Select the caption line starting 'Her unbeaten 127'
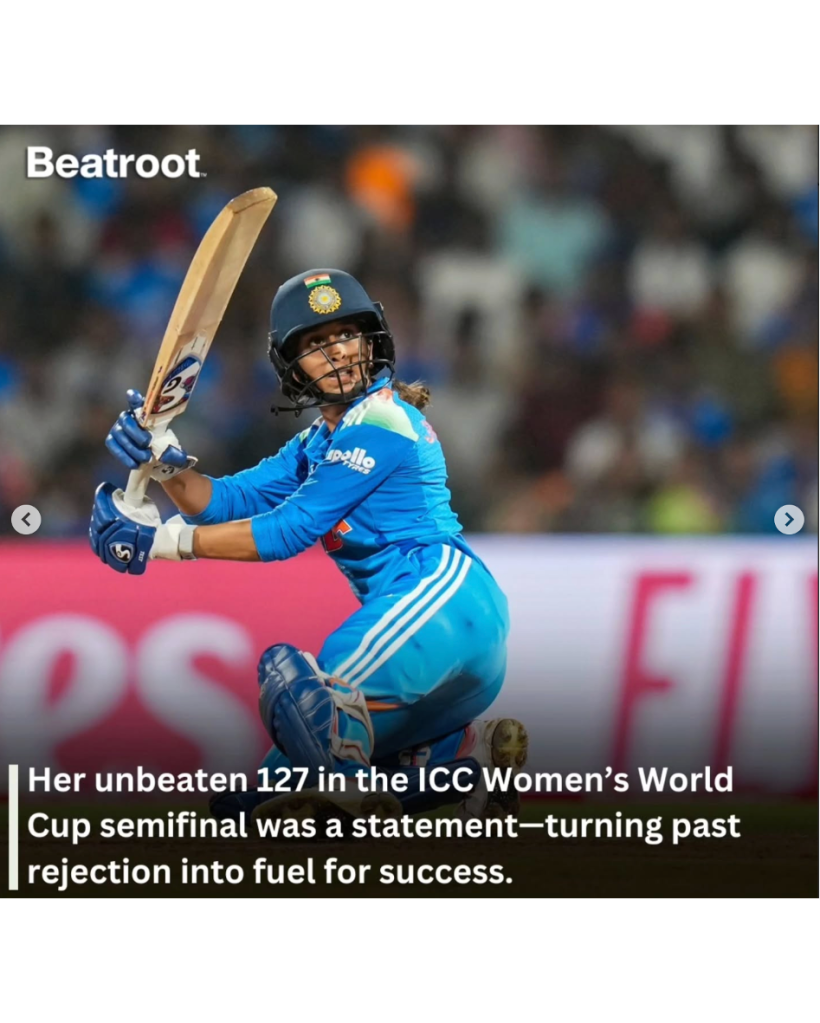Image resolution: width=820 pixels, height=1023 pixels. [x=380, y=780]
